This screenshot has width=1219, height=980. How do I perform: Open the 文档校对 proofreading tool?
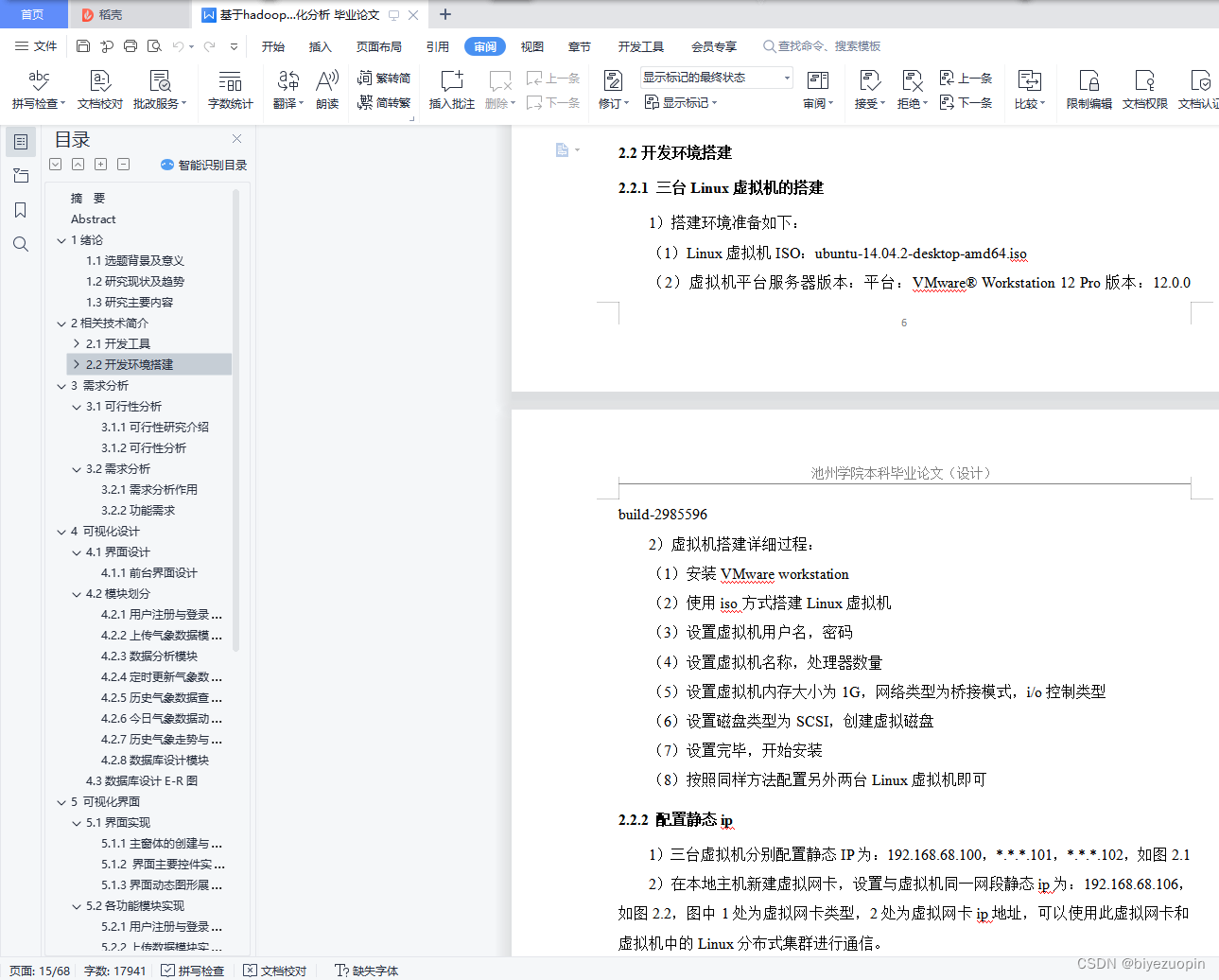pyautogui.click(x=99, y=90)
